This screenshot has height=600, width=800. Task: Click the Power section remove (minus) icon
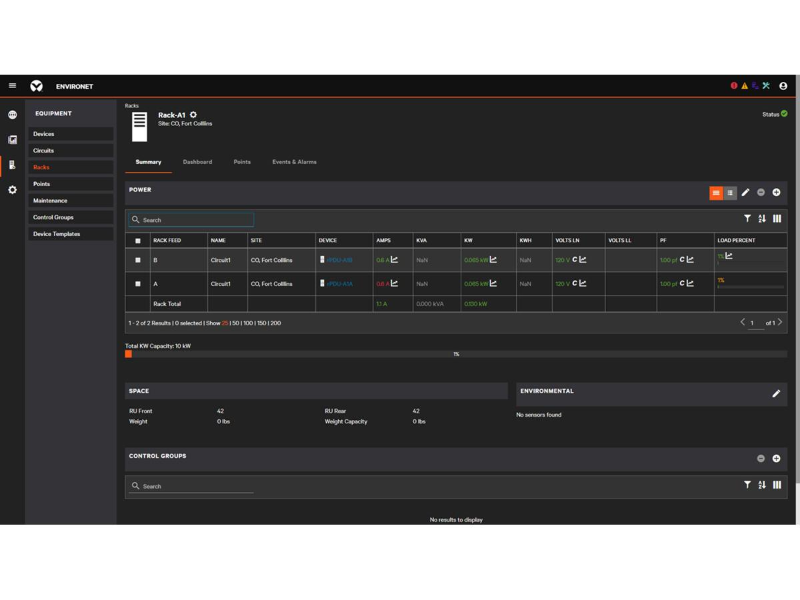761,192
